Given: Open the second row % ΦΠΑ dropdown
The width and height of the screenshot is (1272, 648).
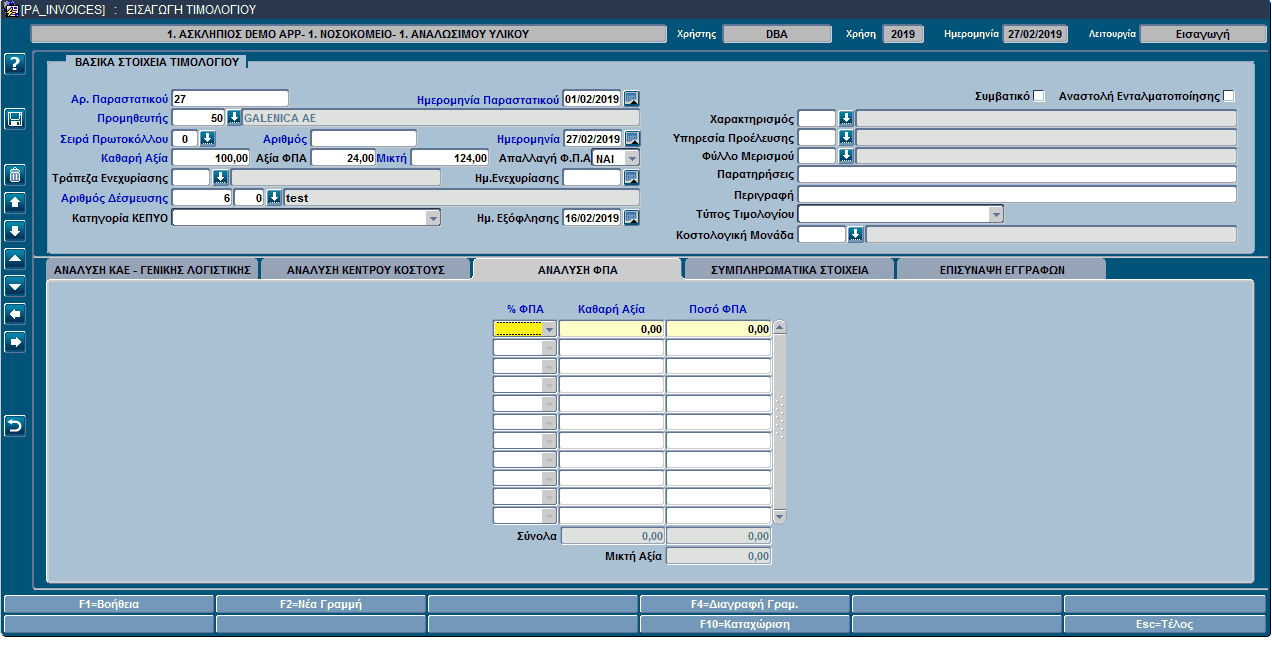Looking at the screenshot, I should [x=549, y=348].
